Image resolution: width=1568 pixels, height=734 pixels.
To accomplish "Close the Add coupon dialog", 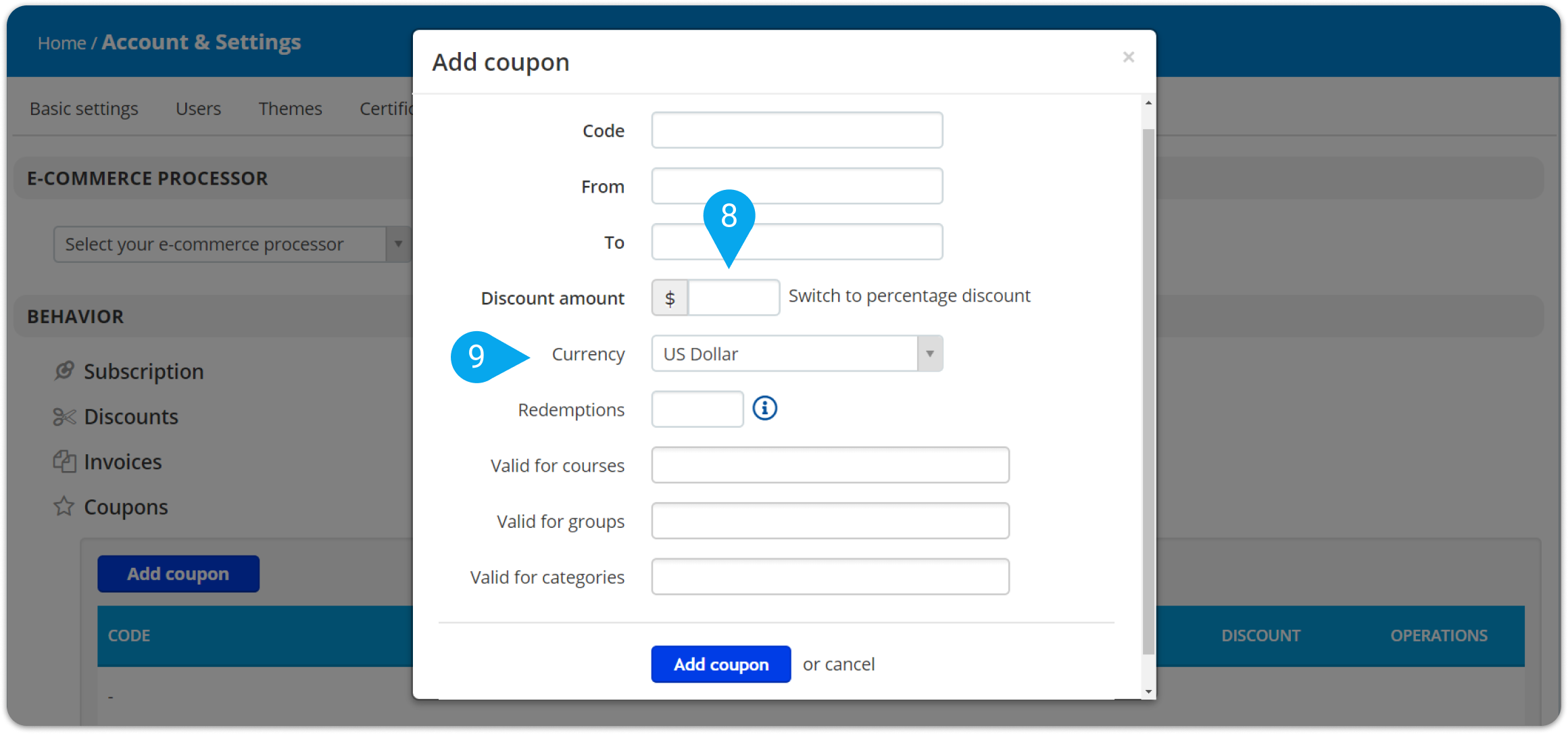I will [x=1128, y=57].
